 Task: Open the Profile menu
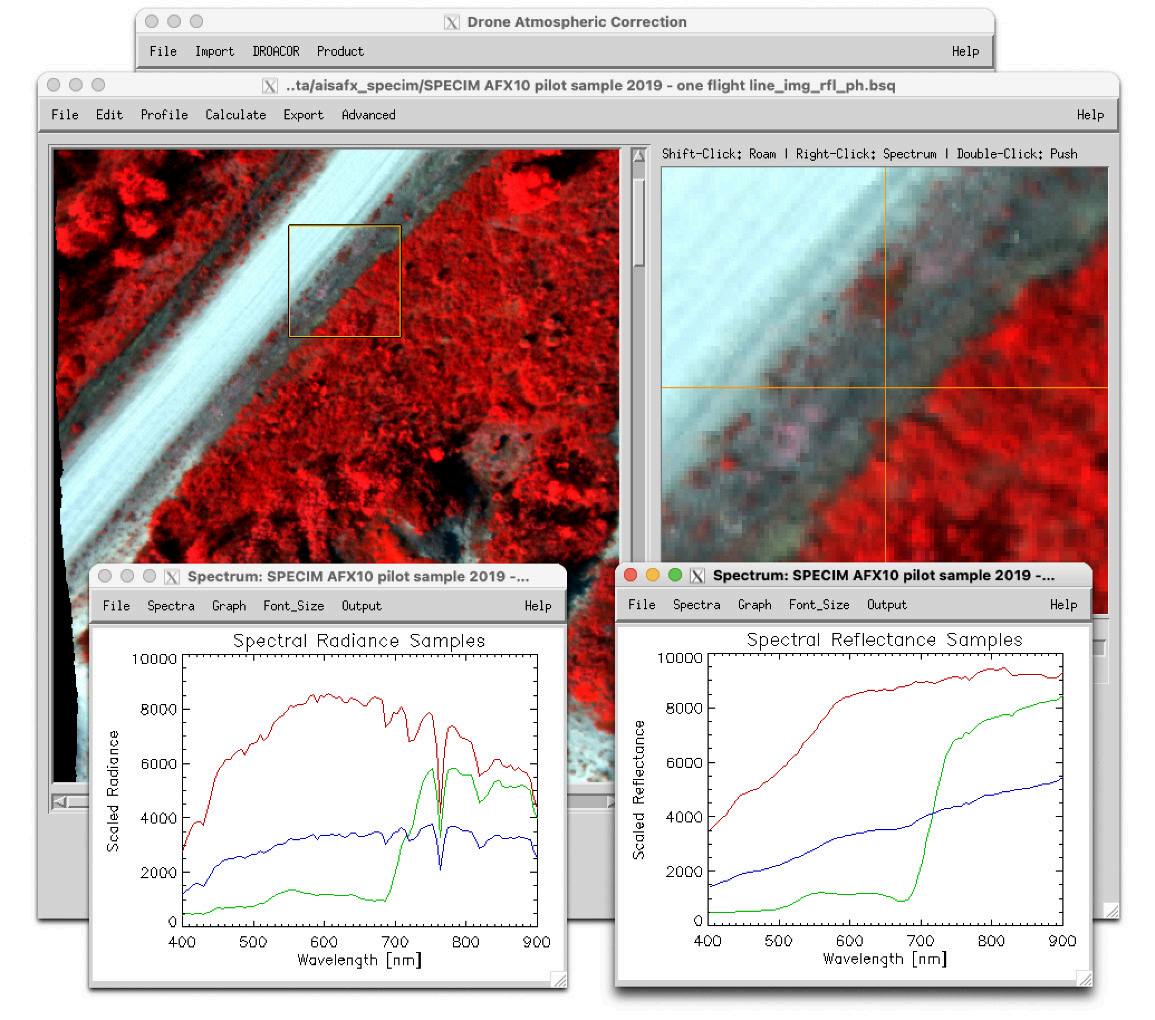point(164,115)
